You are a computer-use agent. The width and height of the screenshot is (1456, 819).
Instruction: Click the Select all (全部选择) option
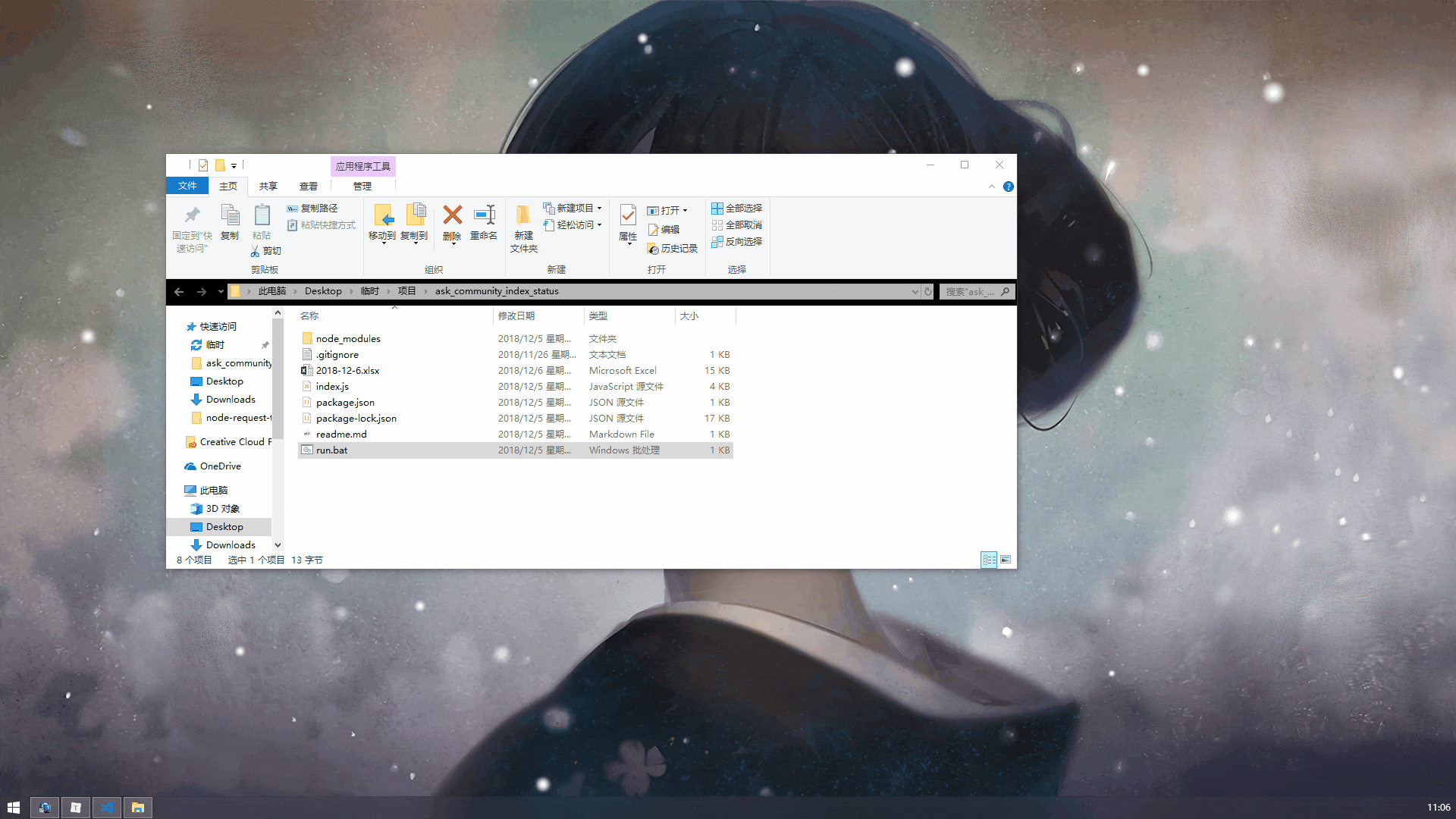737,208
